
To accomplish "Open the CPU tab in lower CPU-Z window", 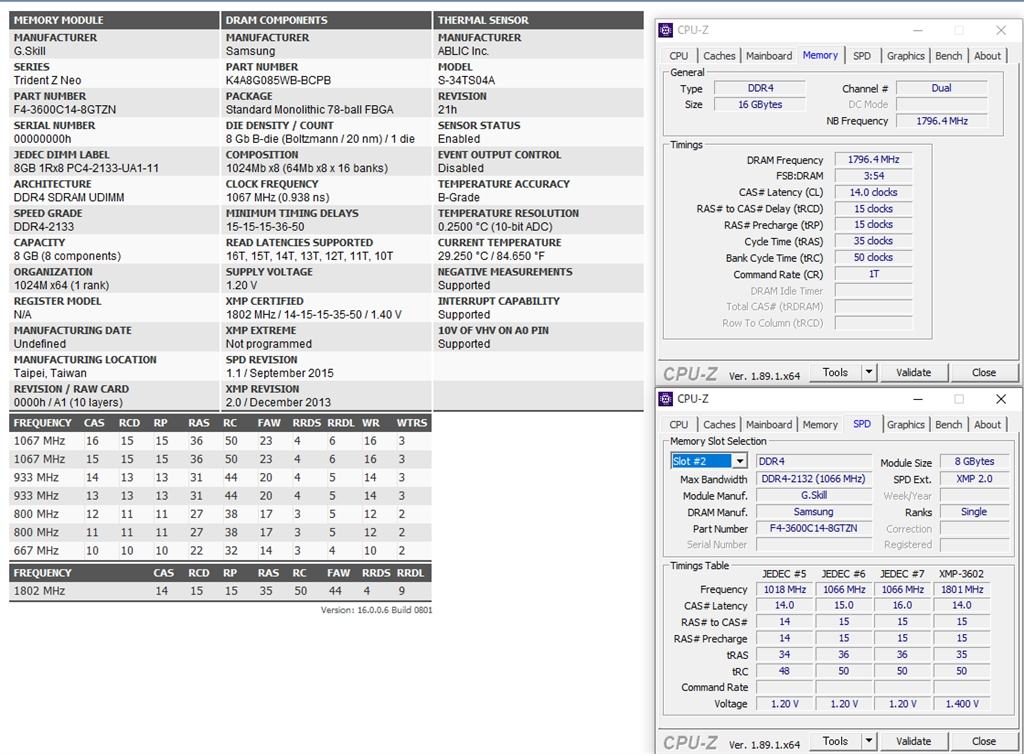I will click(x=679, y=425).
